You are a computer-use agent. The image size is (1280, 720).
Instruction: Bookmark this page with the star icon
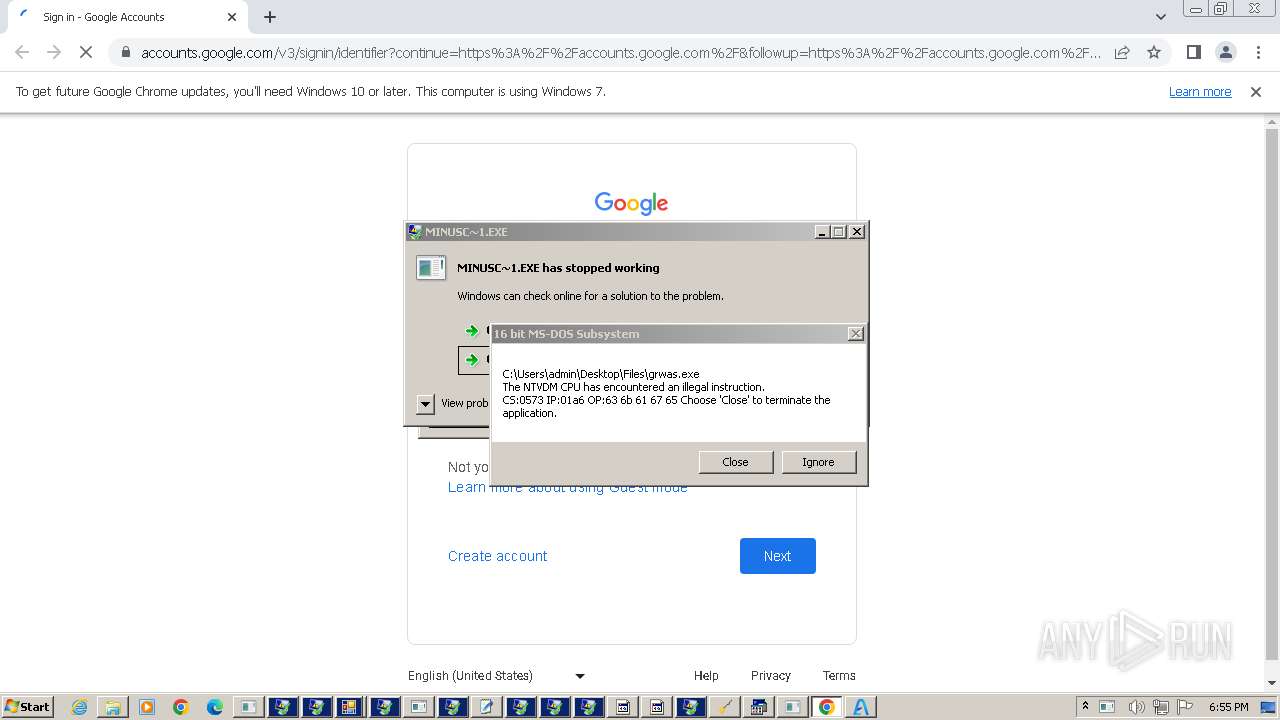(1154, 52)
